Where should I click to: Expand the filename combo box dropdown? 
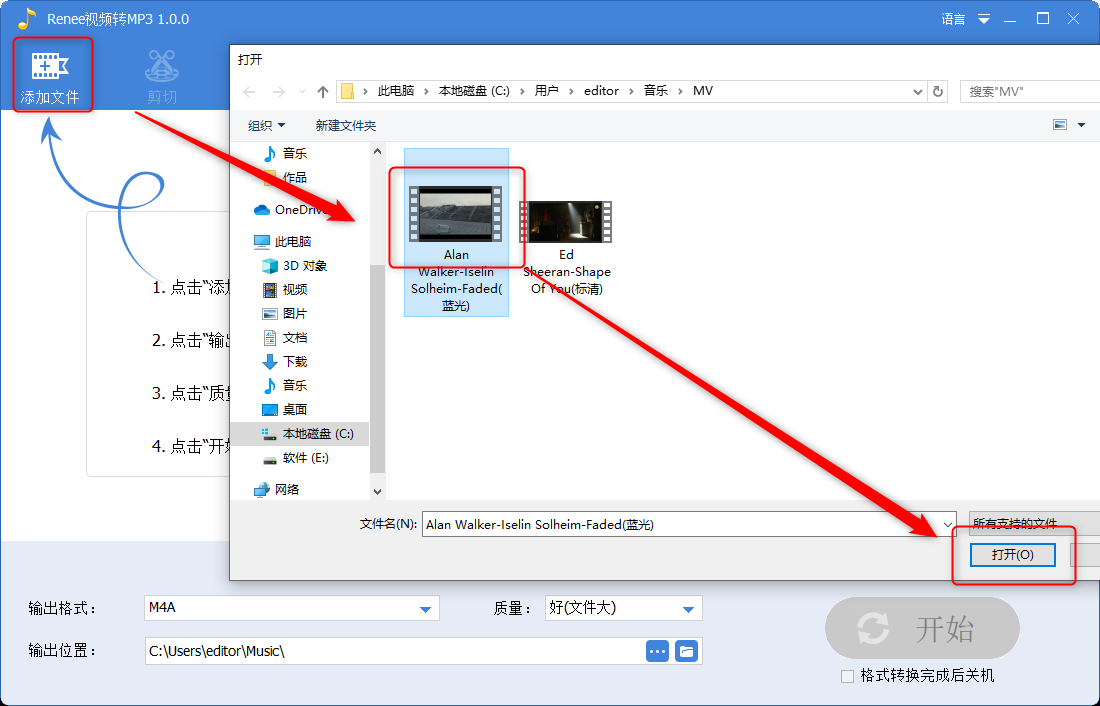coord(948,524)
